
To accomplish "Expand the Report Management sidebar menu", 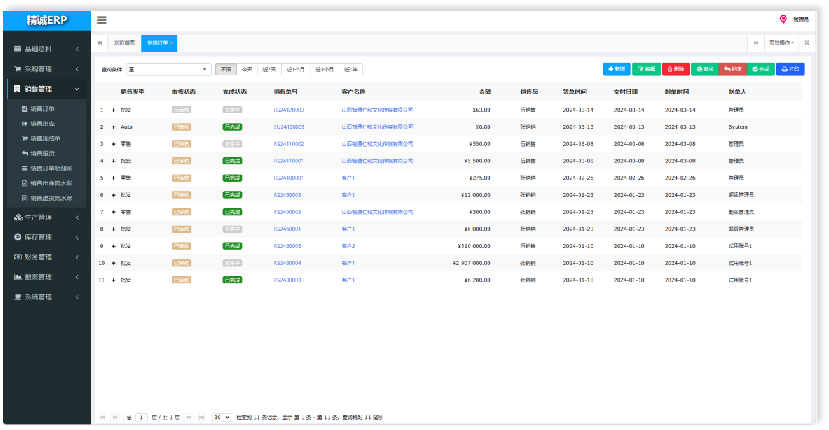I will click(47, 277).
